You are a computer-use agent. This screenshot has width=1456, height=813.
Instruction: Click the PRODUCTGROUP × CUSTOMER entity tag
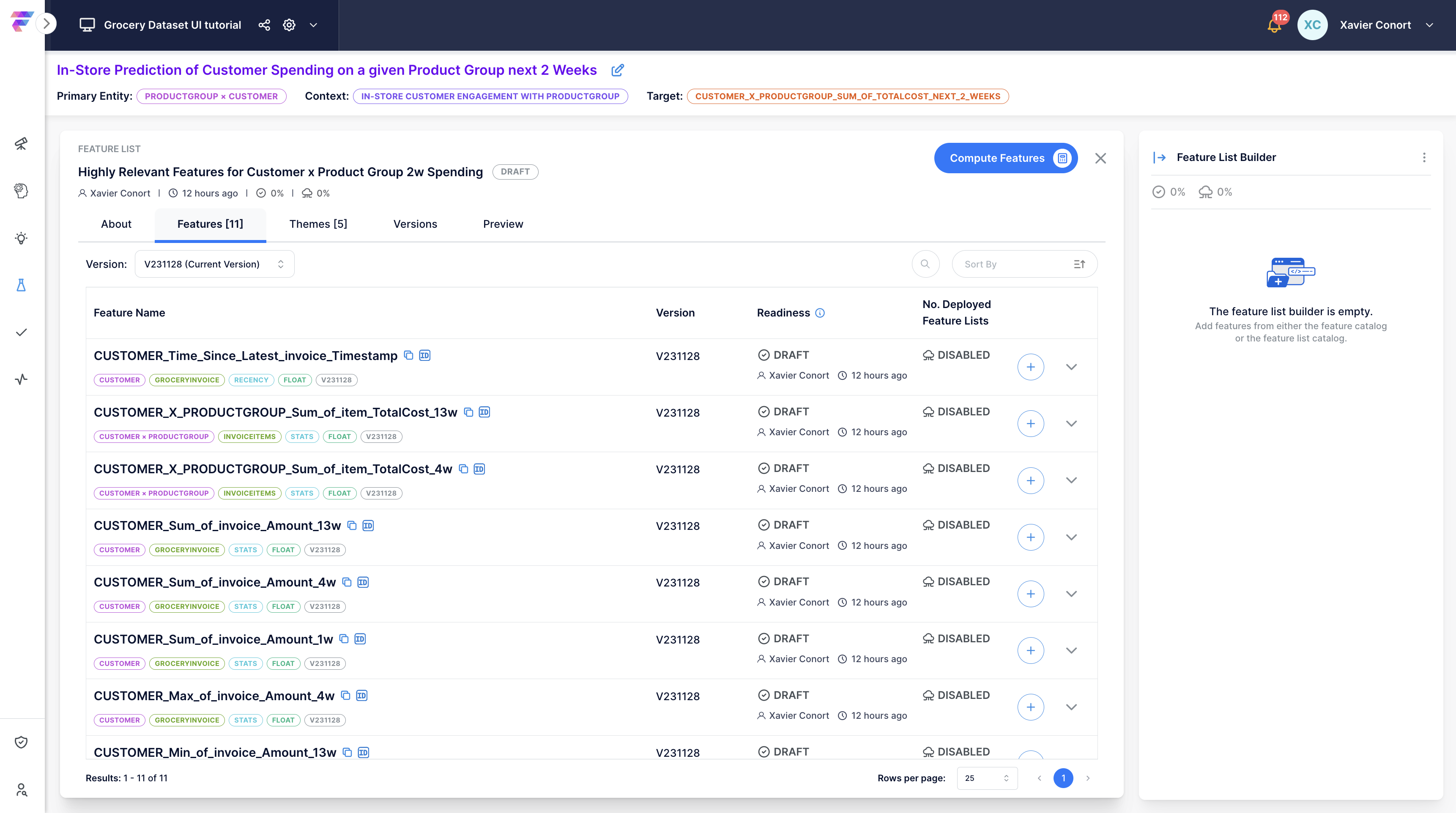[x=211, y=97]
